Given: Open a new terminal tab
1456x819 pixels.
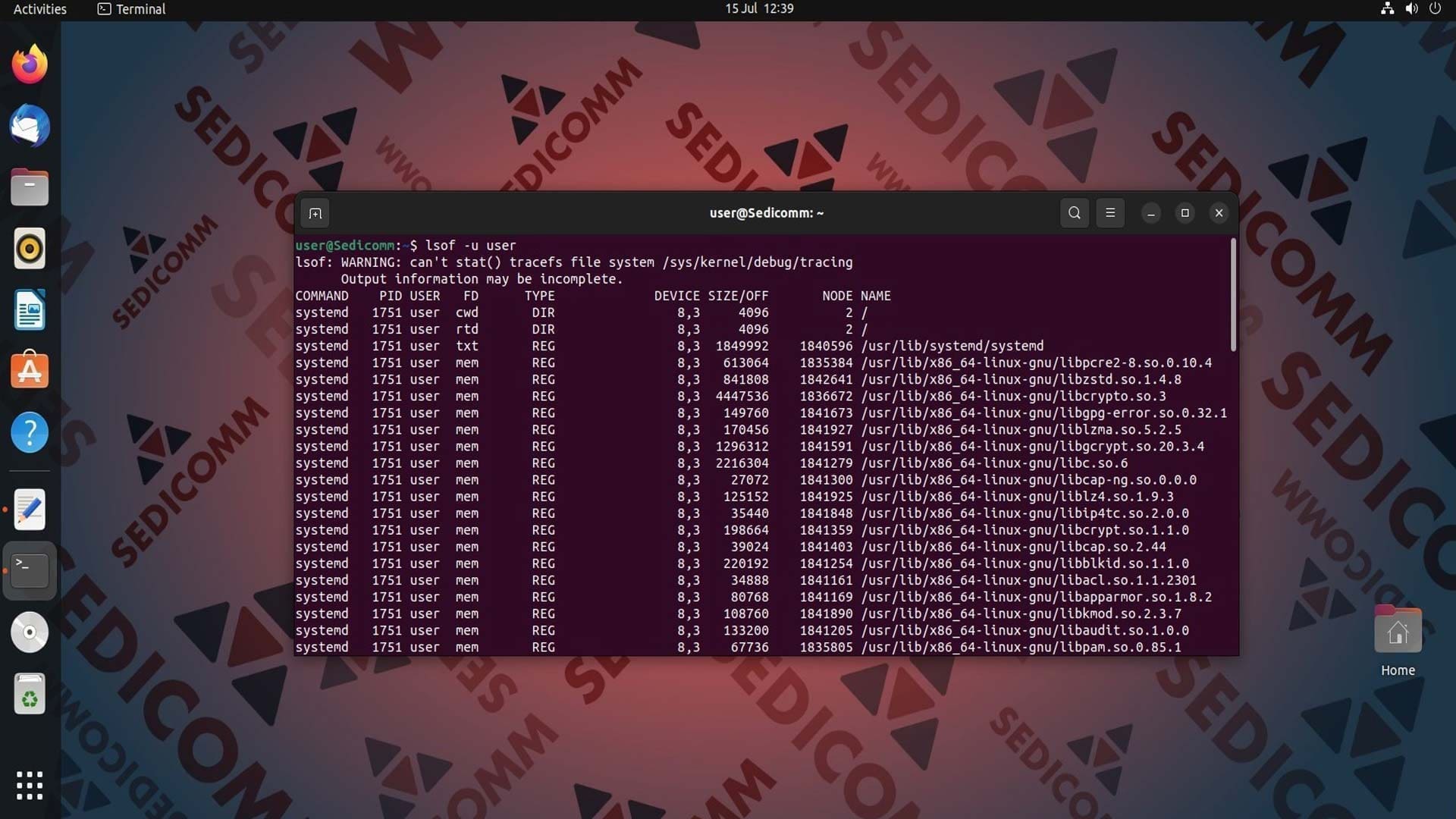Looking at the screenshot, I should 315,213.
